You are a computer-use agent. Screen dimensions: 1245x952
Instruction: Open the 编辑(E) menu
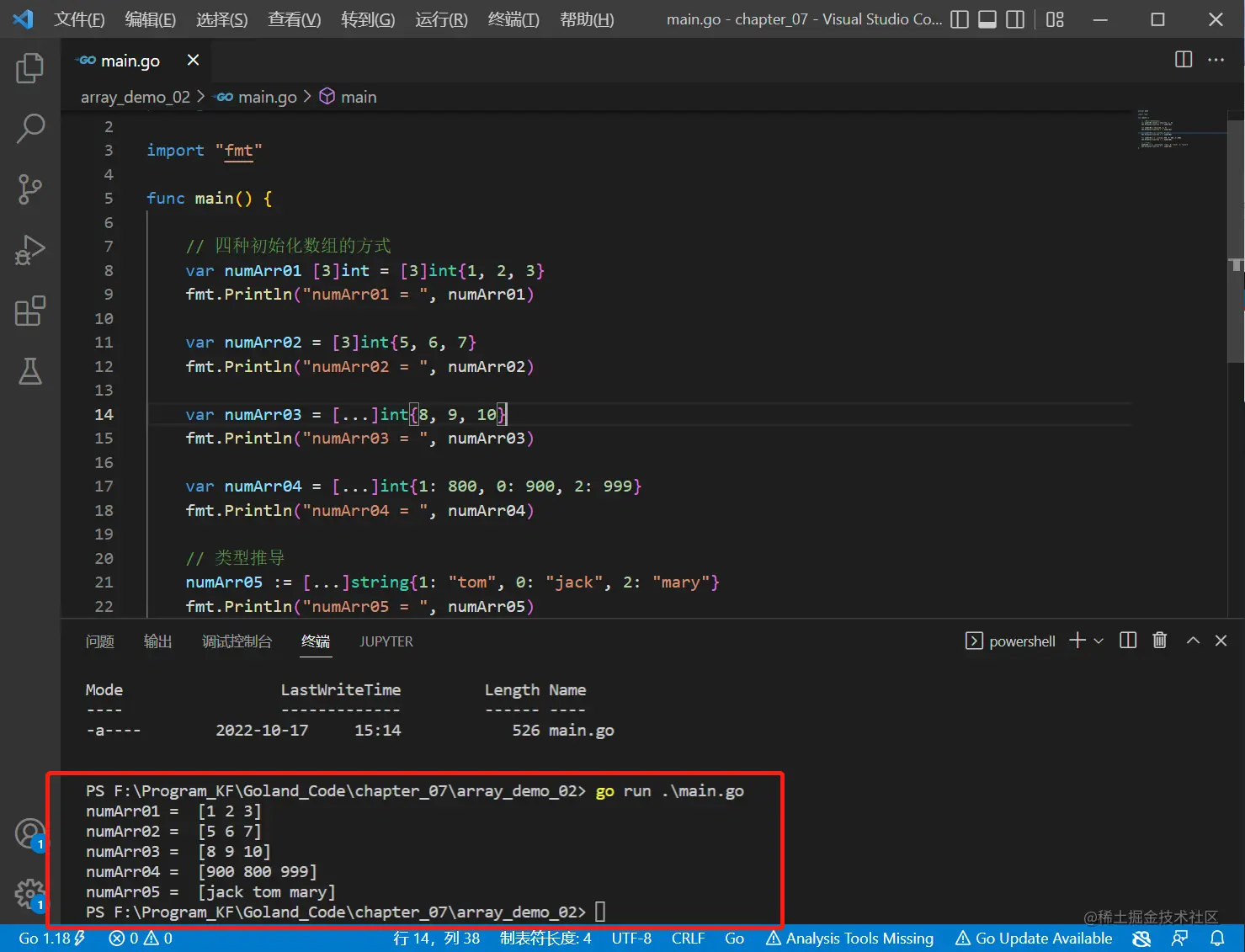pos(150,19)
